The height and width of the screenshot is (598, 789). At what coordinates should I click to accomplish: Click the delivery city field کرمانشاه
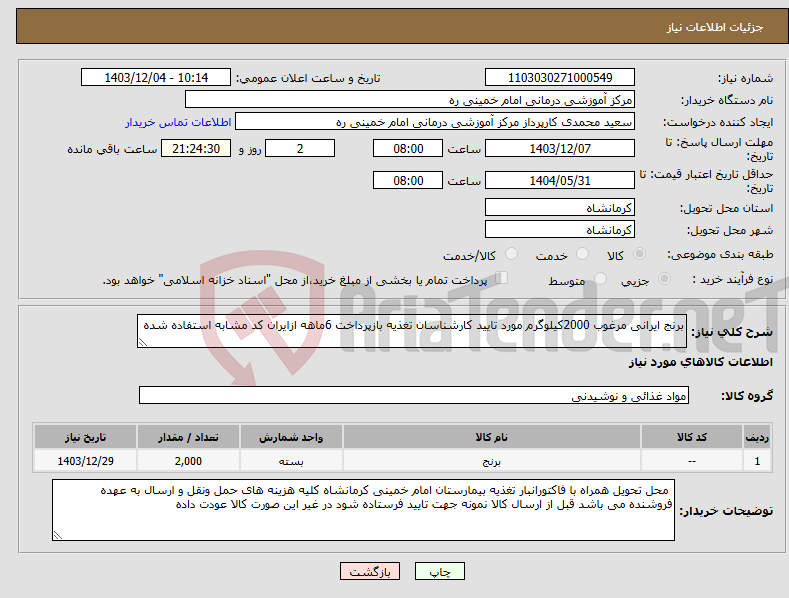pos(560,230)
